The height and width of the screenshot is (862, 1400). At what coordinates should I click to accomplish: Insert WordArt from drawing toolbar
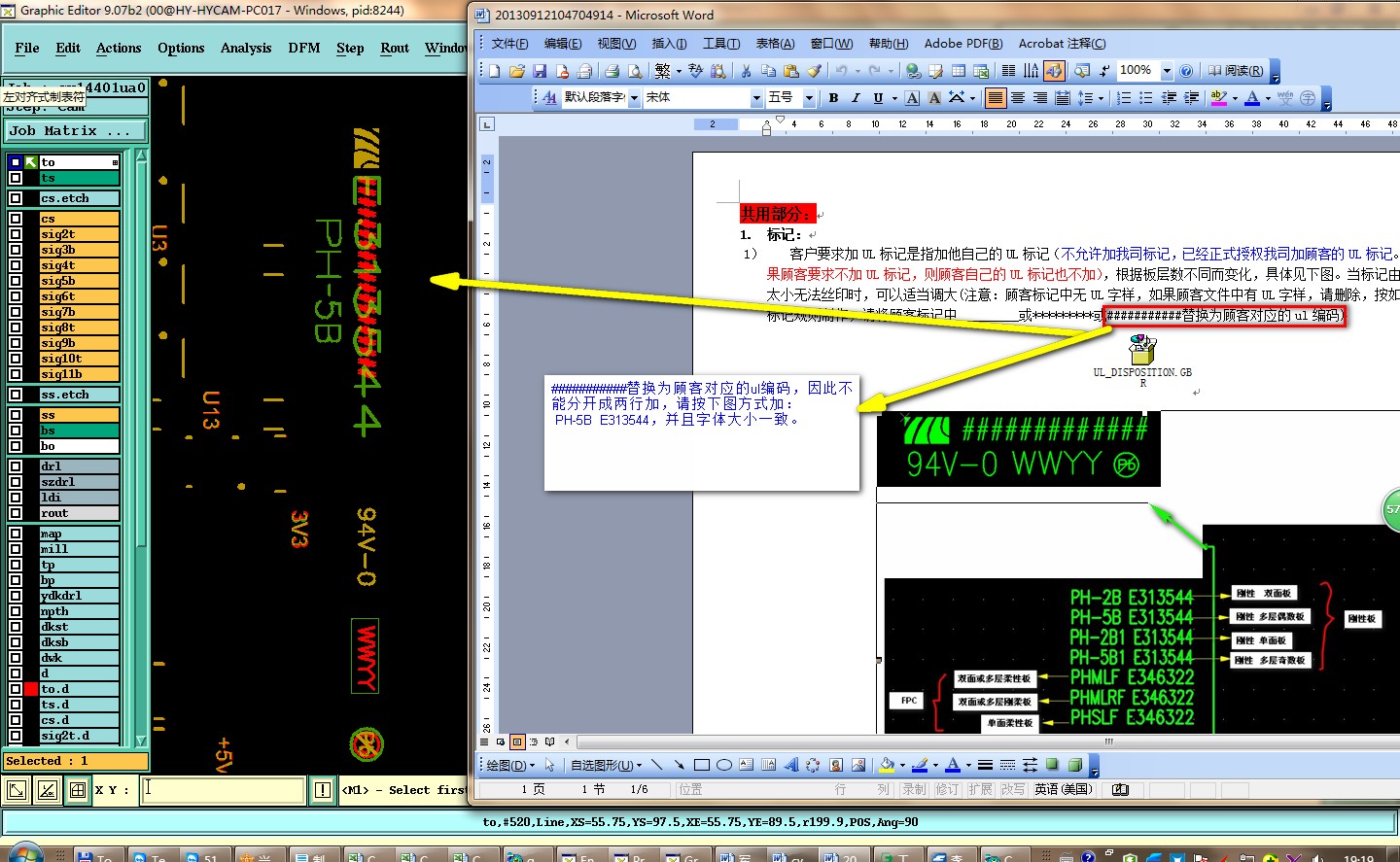[x=791, y=765]
